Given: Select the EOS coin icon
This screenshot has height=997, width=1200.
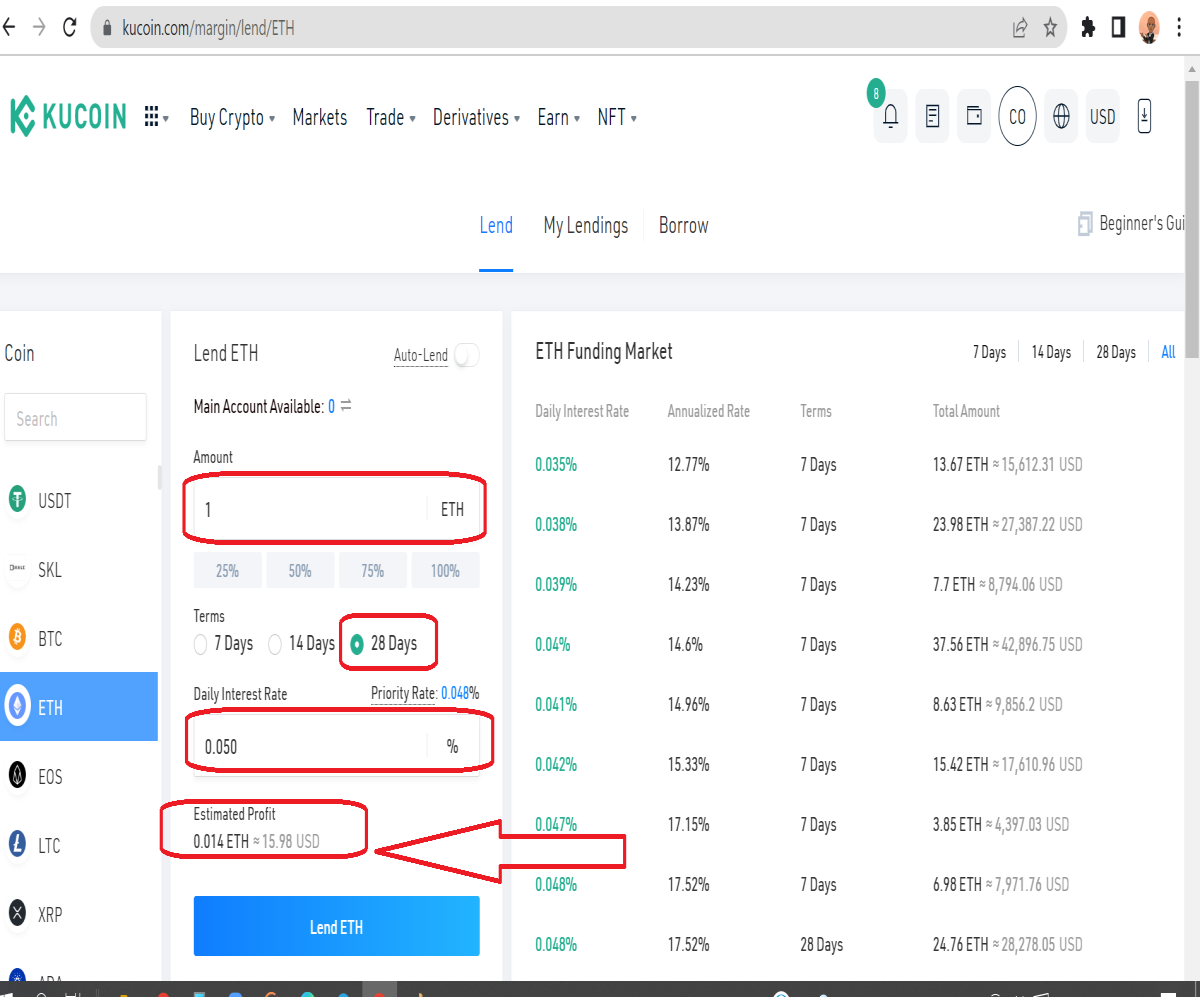Looking at the screenshot, I should (18, 775).
